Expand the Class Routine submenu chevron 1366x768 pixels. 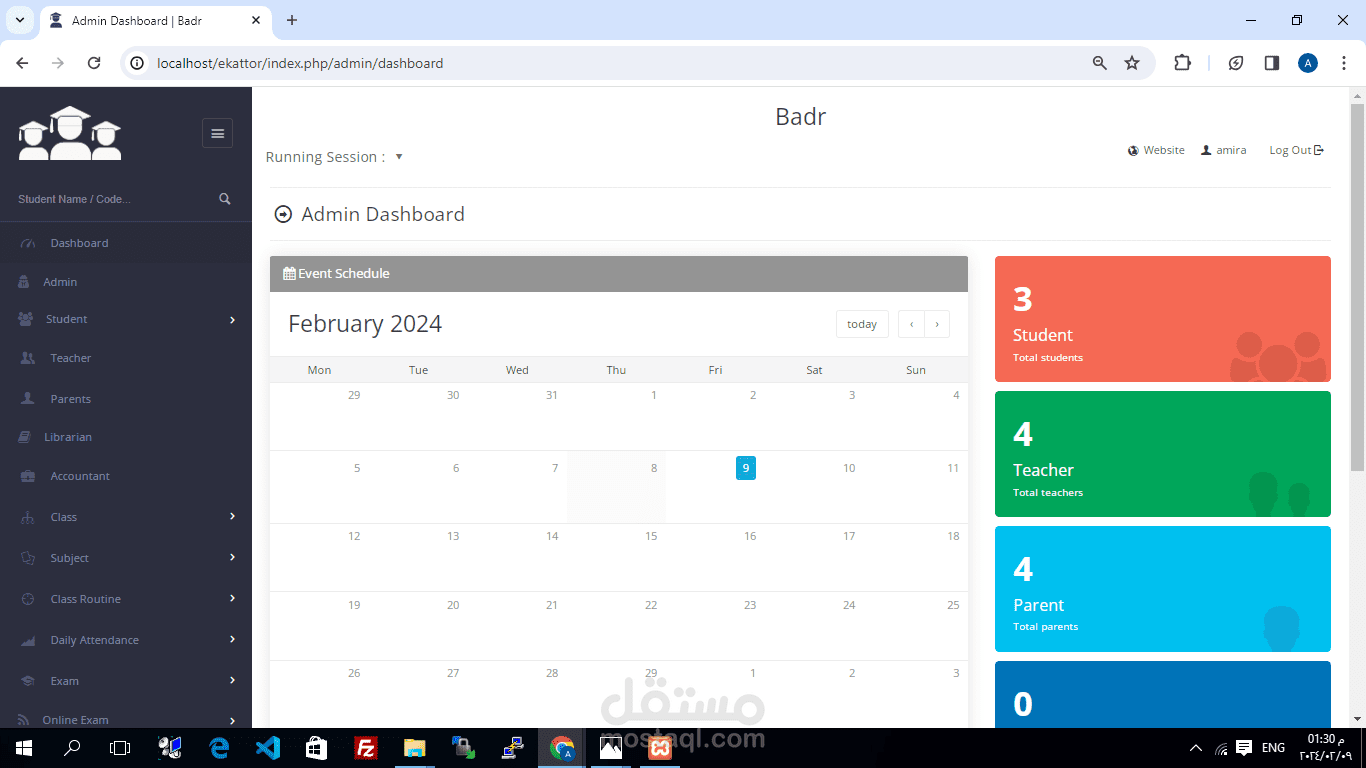click(x=232, y=598)
